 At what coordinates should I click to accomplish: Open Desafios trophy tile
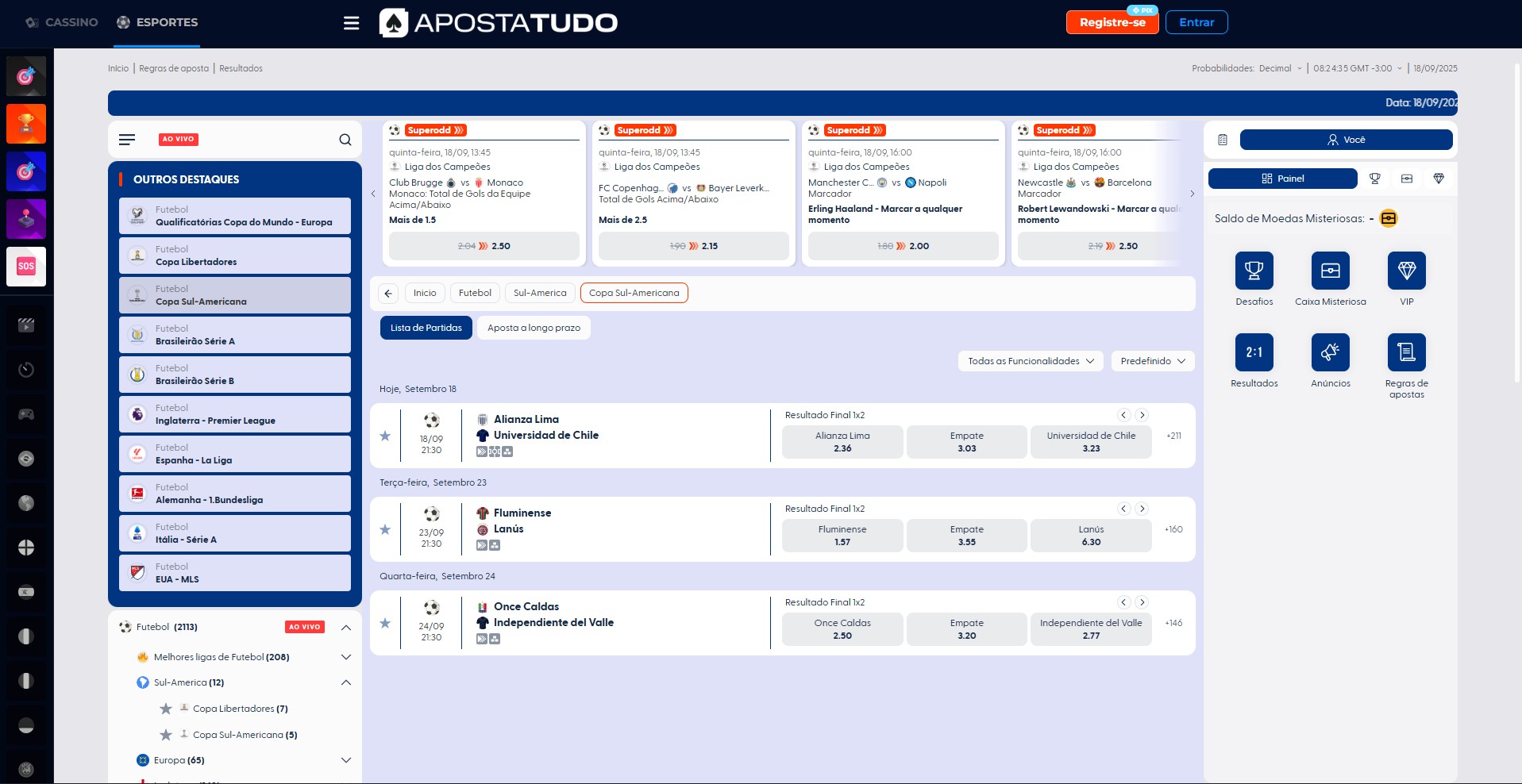(1254, 271)
